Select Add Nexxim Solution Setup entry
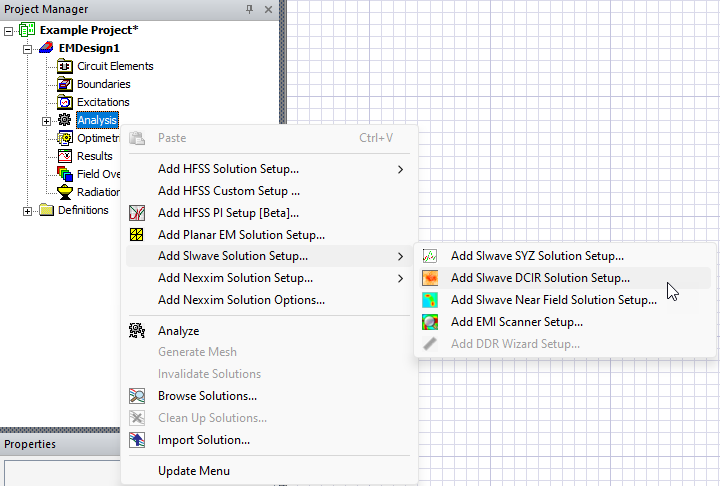This screenshot has width=720, height=486. (x=269, y=278)
